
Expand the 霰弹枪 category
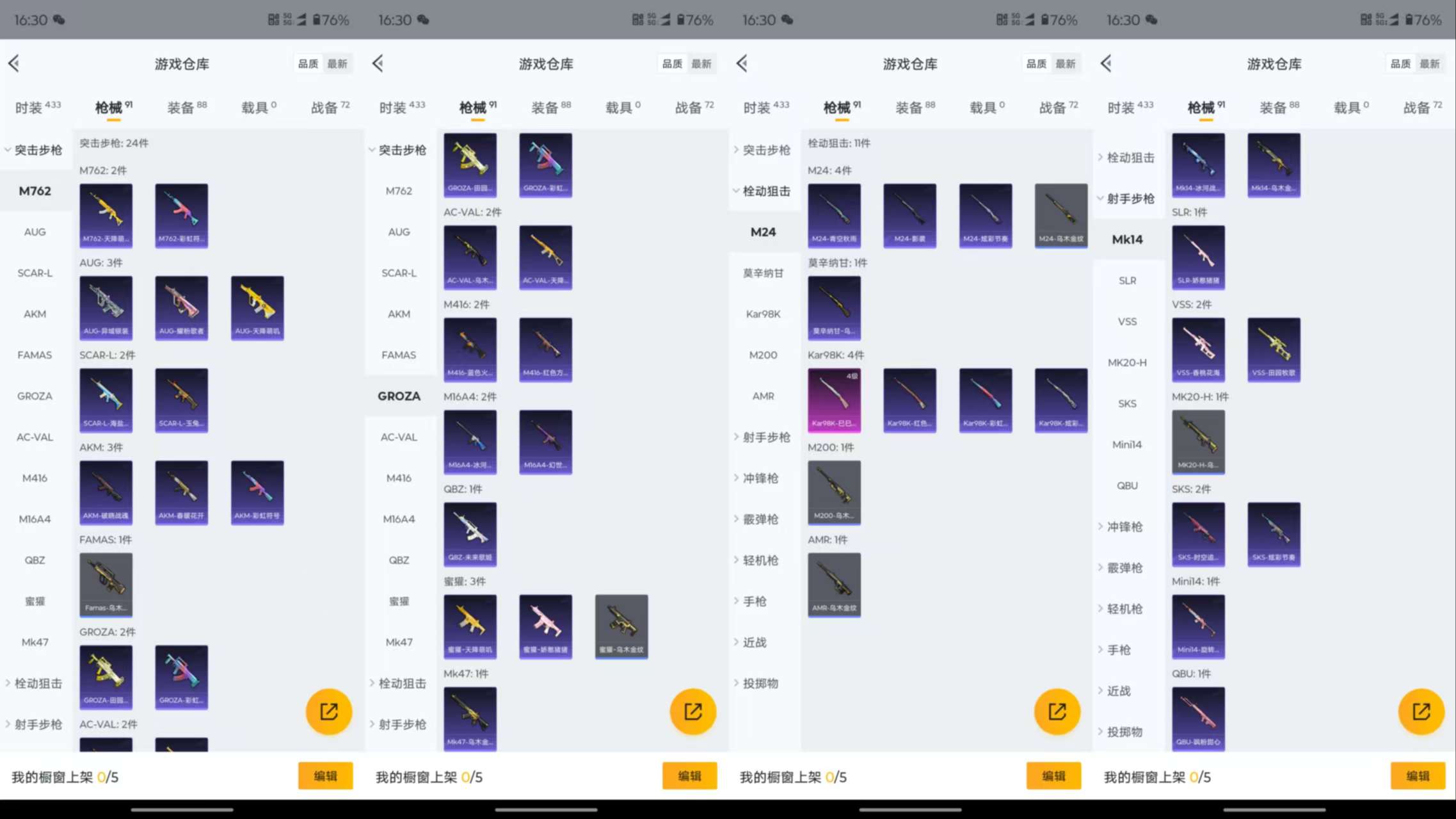point(762,519)
